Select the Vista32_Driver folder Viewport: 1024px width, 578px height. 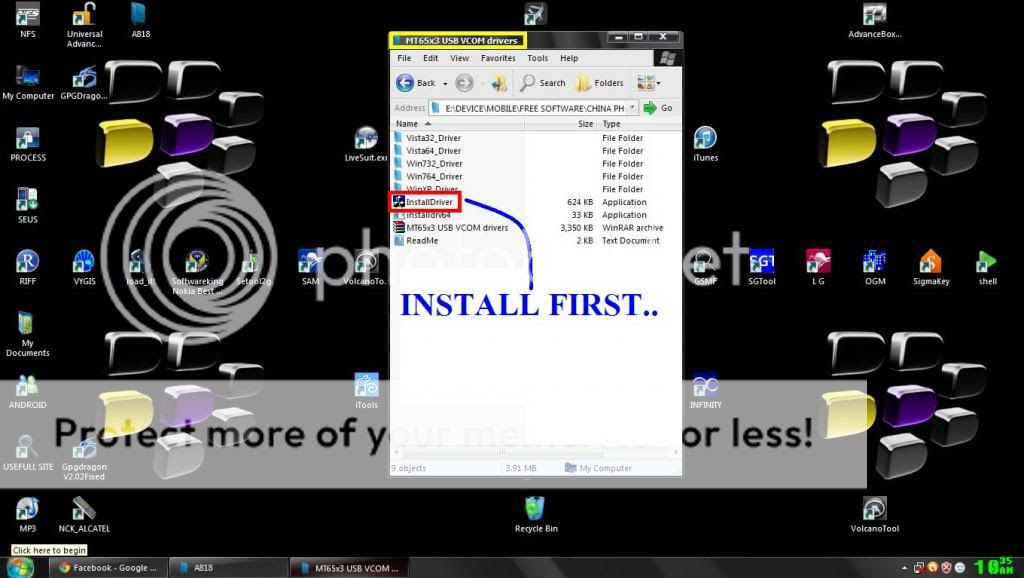click(426, 138)
